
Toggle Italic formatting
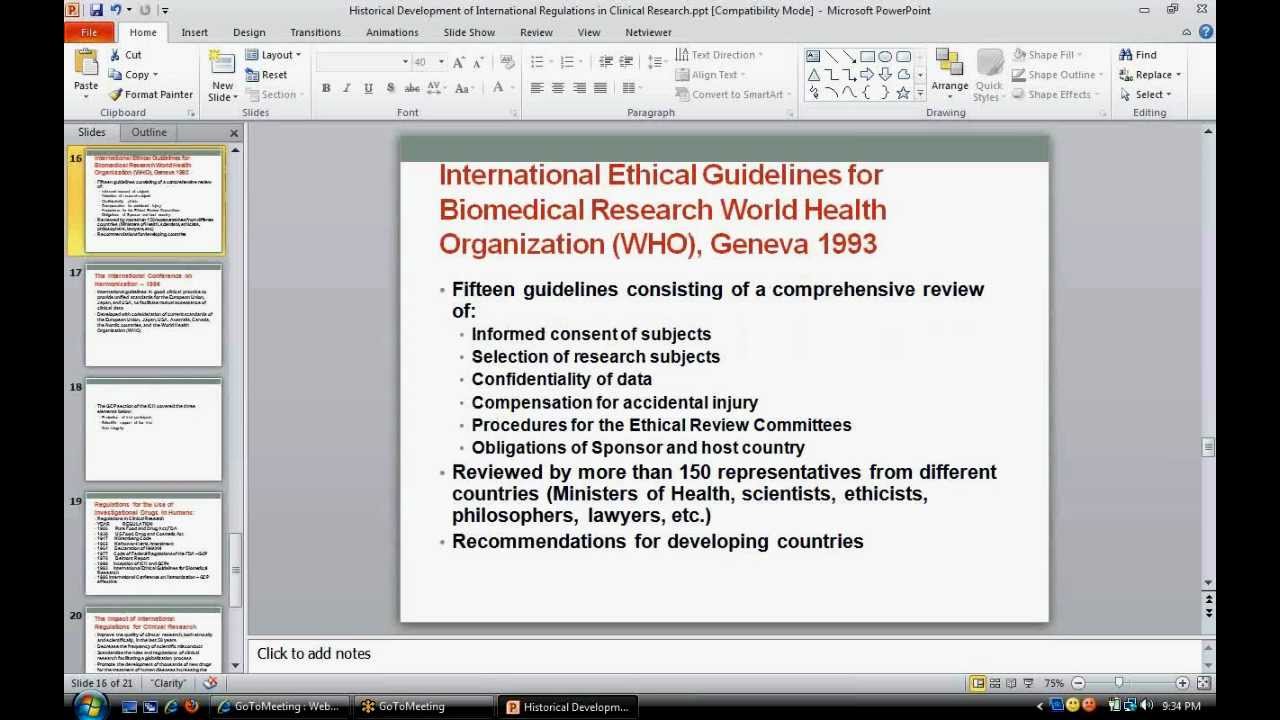pos(347,88)
